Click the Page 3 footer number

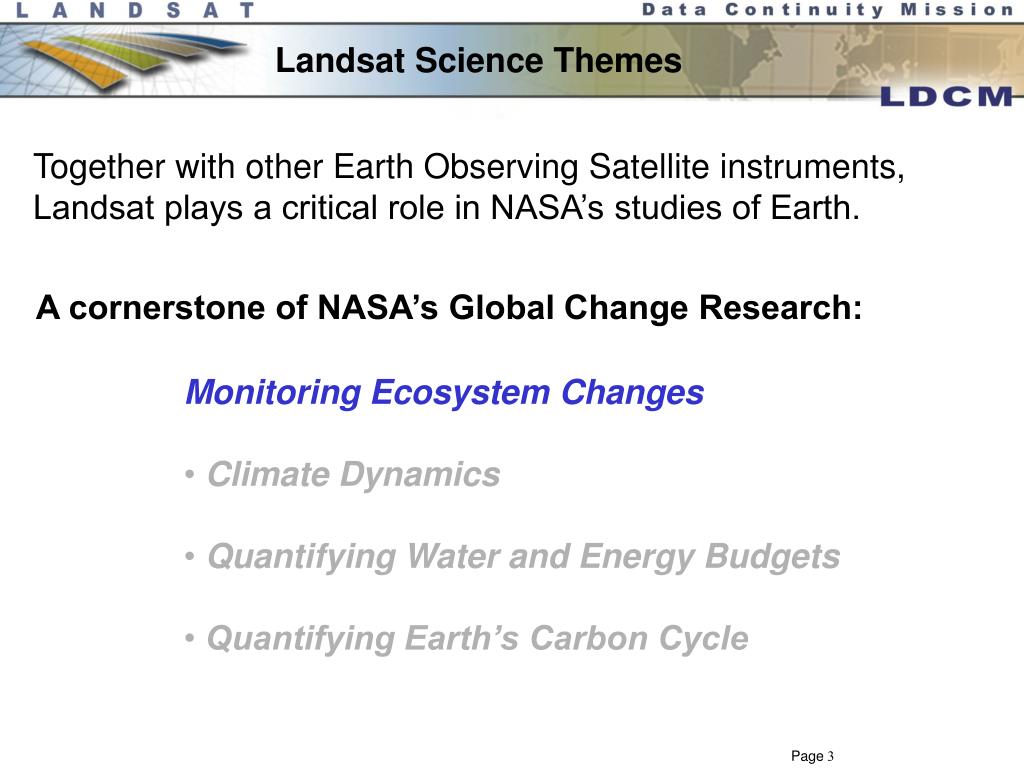pyautogui.click(x=812, y=756)
